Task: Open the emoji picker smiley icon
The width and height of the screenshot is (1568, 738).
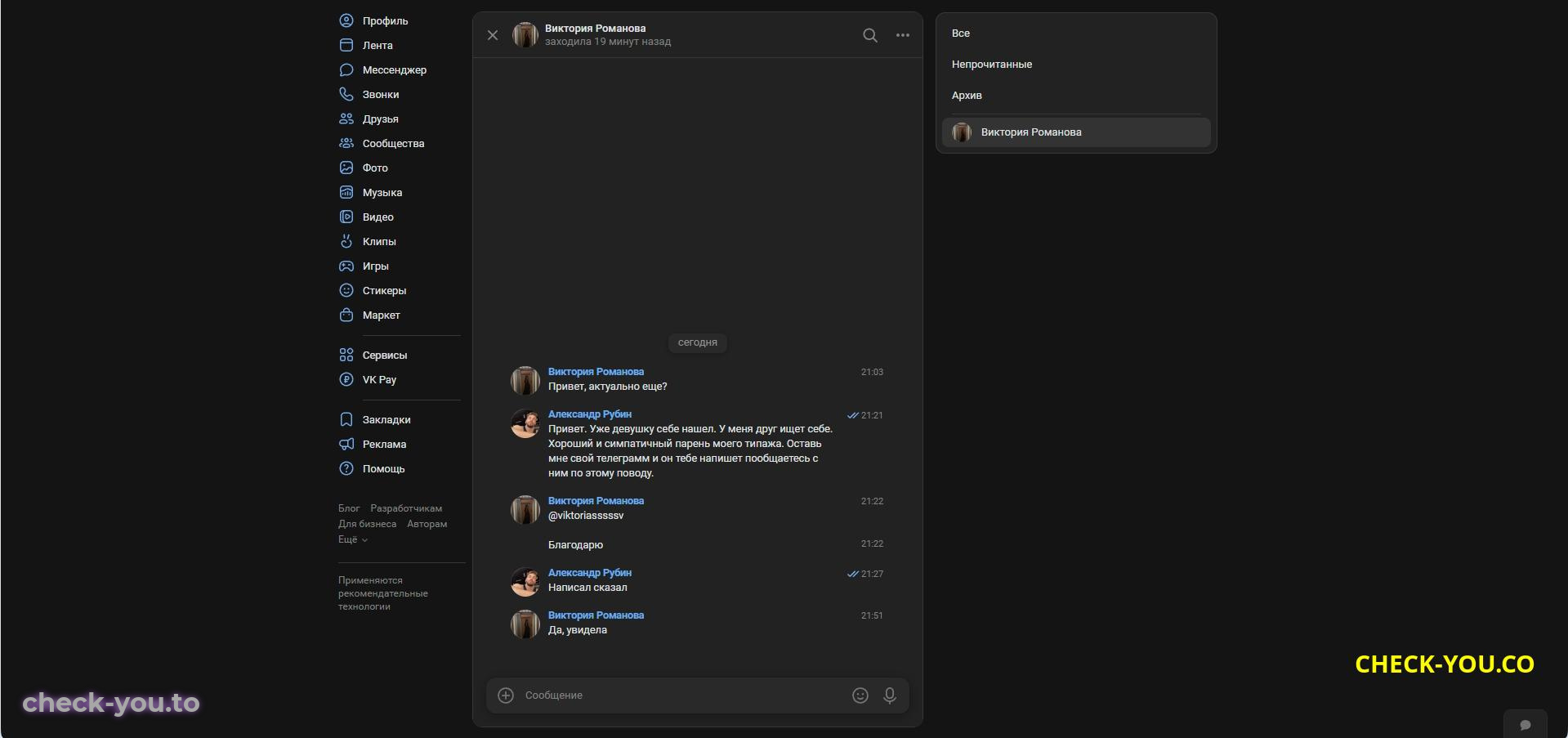Action: (860, 695)
